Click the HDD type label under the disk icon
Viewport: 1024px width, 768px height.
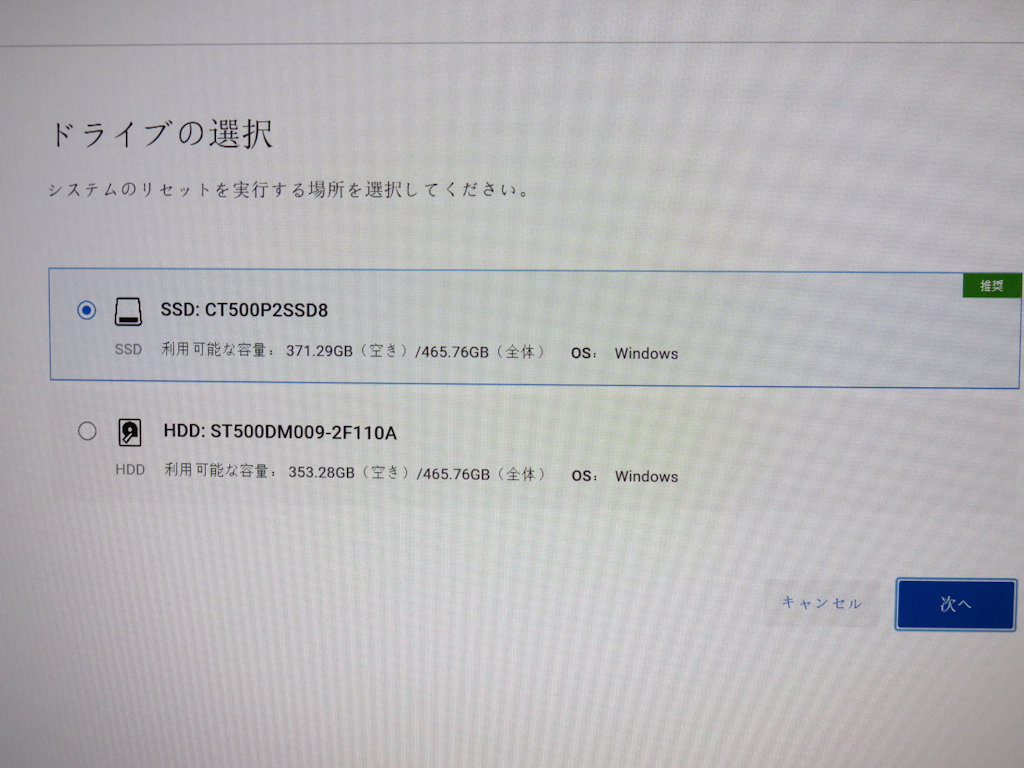(130, 469)
